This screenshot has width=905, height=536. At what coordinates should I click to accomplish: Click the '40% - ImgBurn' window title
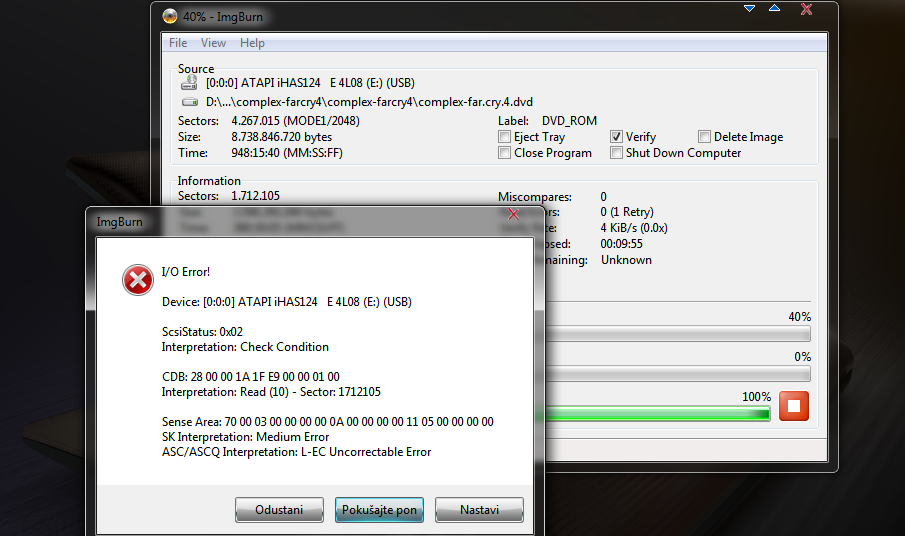coord(223,17)
